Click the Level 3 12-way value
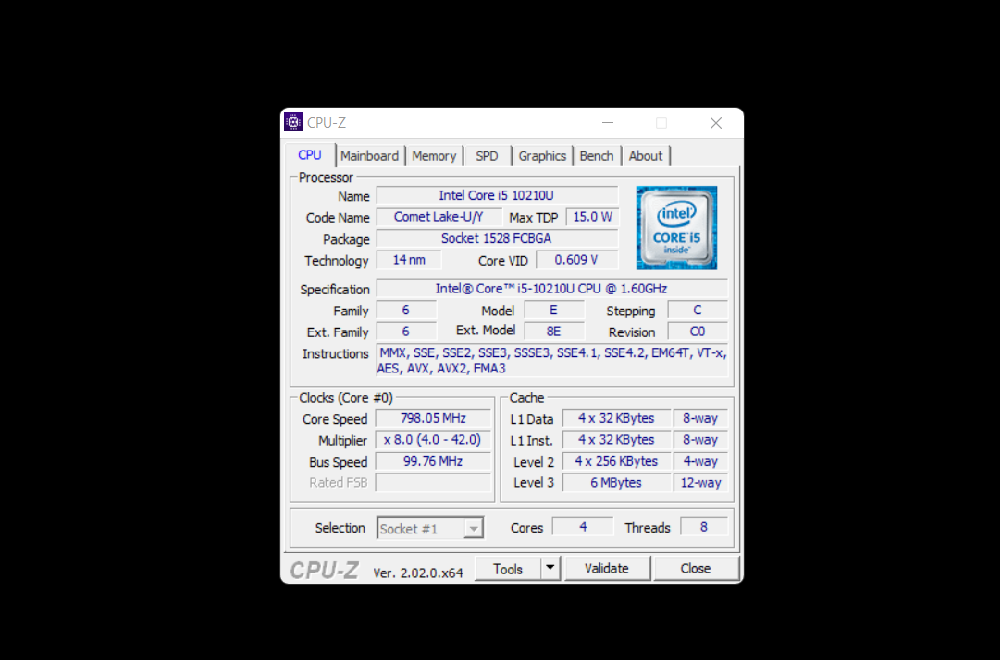This screenshot has width=1000, height=660. [x=700, y=483]
